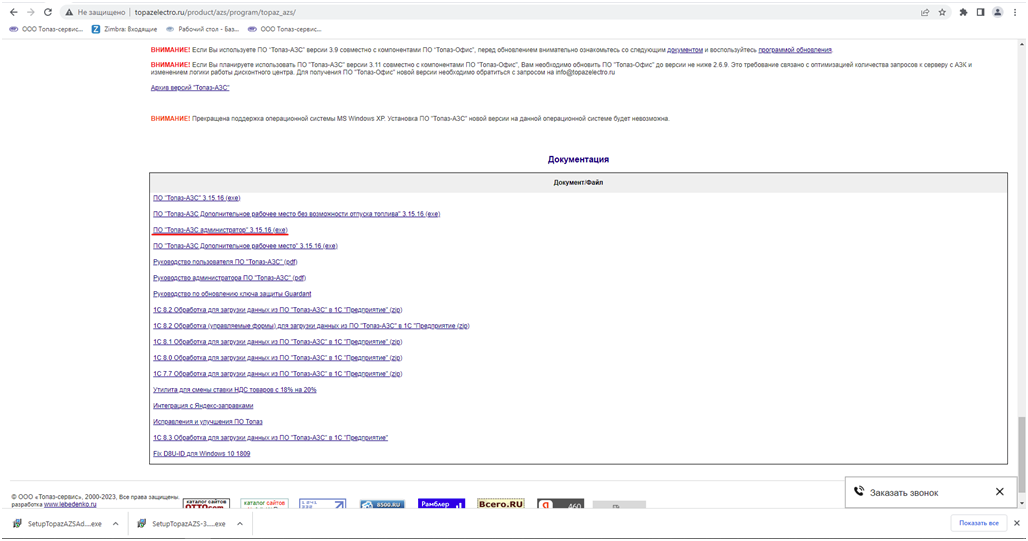Click the scrollbar up arrow
Screen dimensions: 1028x541
tap(1021, 44)
